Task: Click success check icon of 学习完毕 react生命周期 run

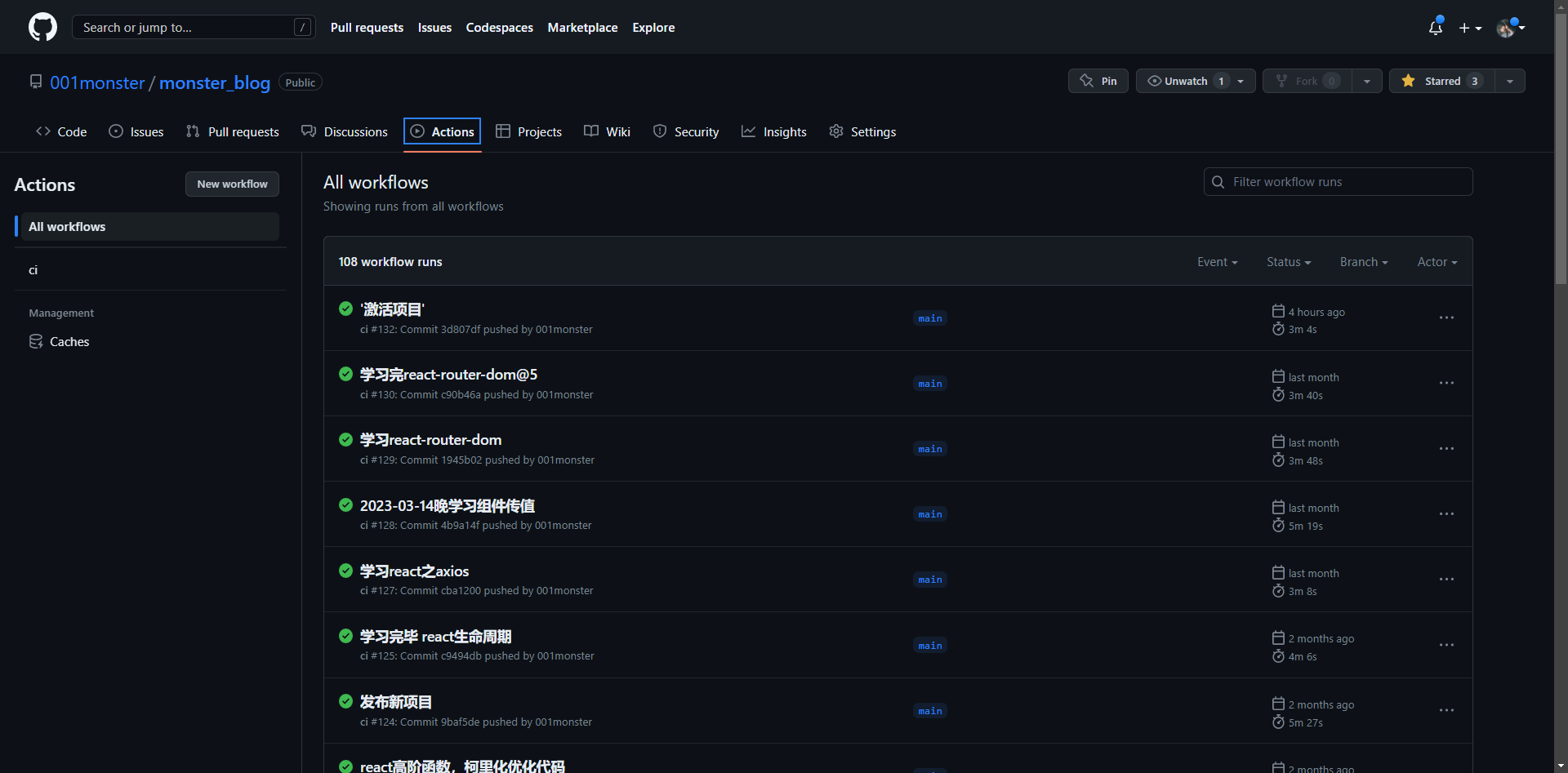Action: [345, 636]
